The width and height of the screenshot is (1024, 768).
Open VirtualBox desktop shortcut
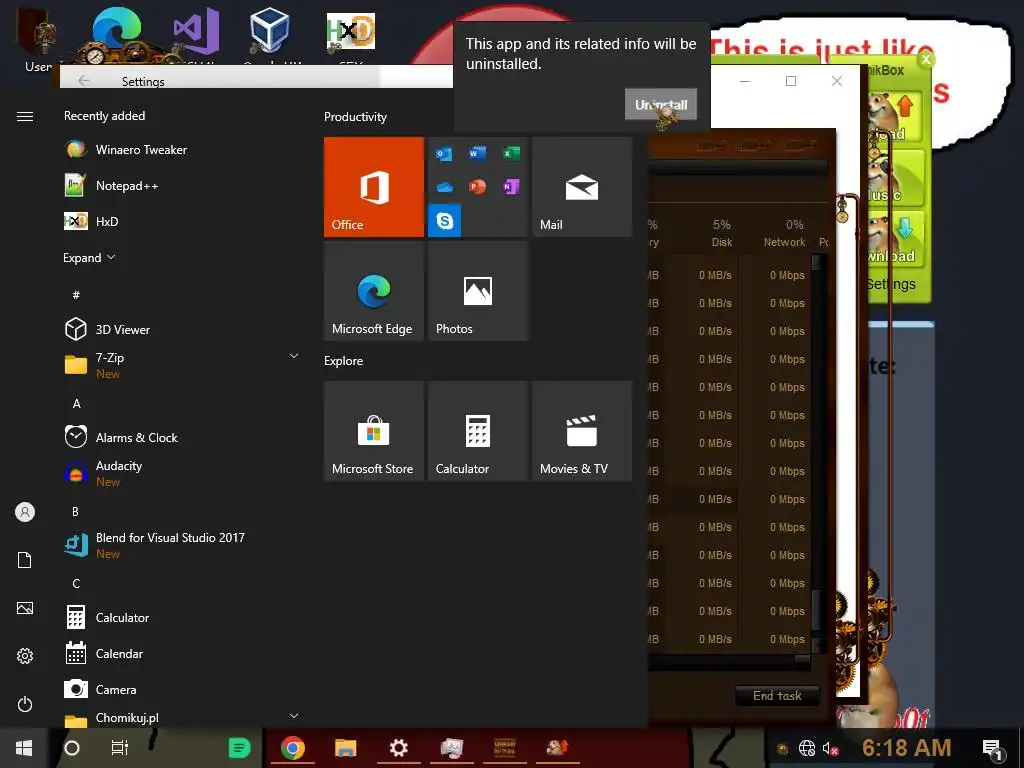[269, 33]
